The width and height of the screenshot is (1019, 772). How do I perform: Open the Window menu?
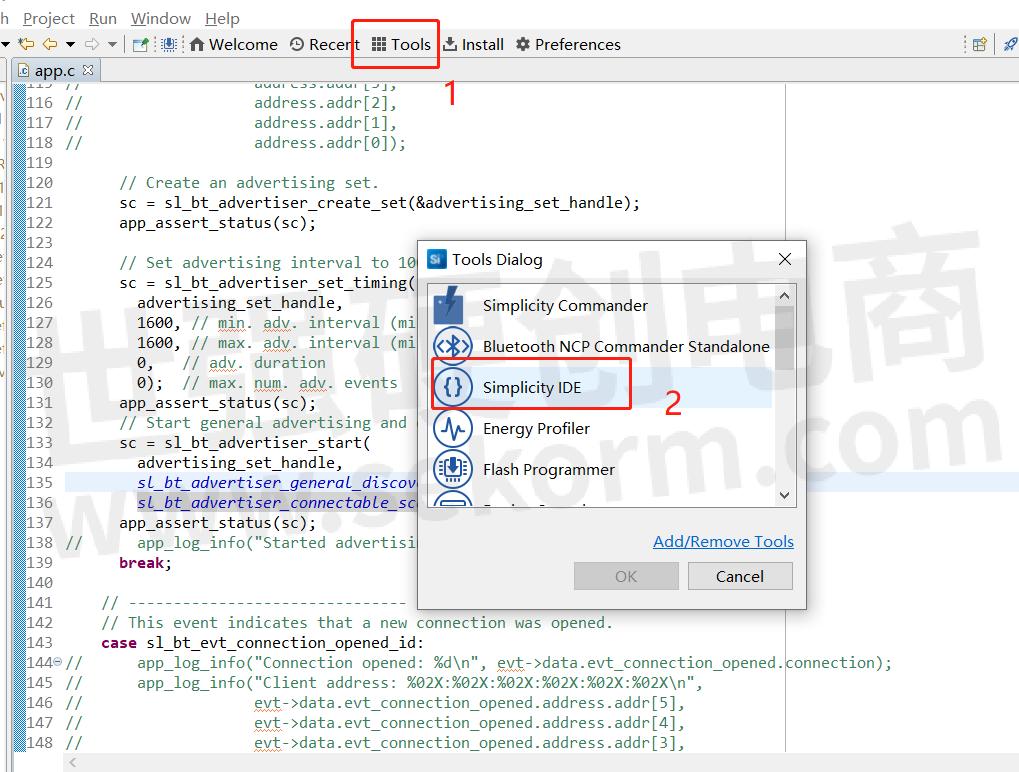pyautogui.click(x=160, y=18)
